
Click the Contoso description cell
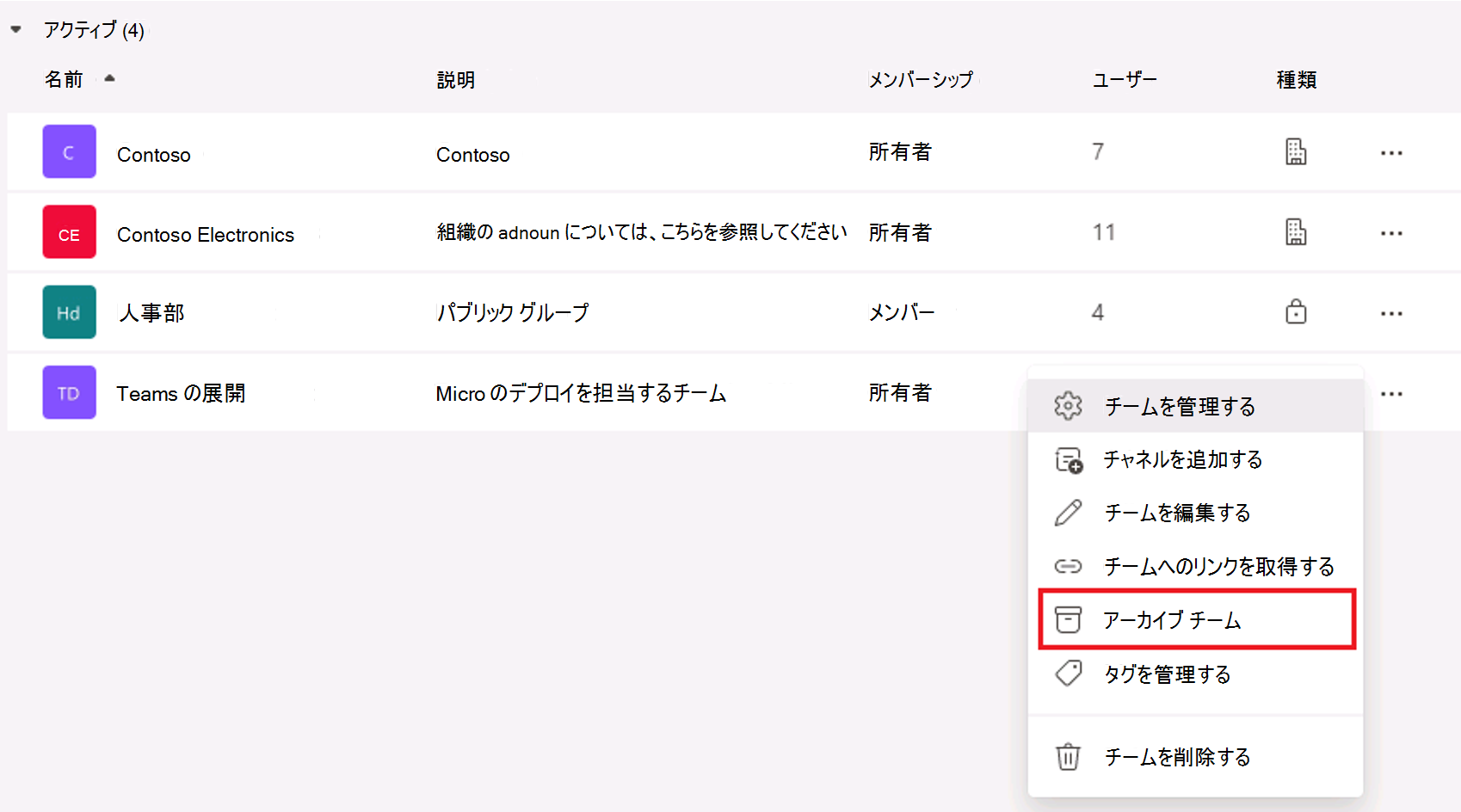click(x=473, y=155)
